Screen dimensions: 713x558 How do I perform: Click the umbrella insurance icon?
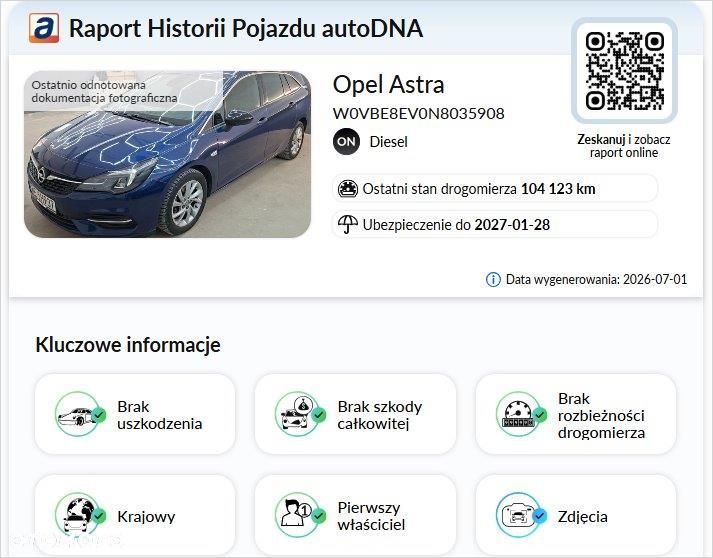(348, 224)
